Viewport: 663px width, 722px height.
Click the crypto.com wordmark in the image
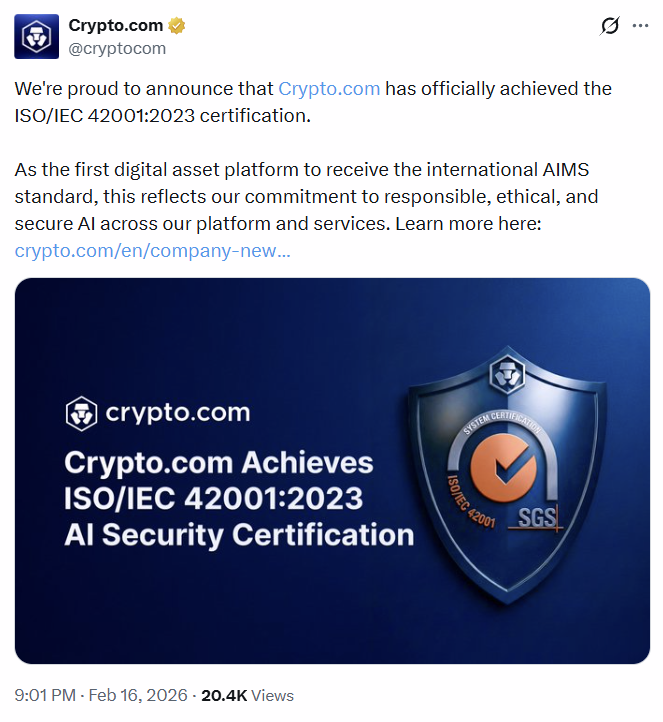177,412
